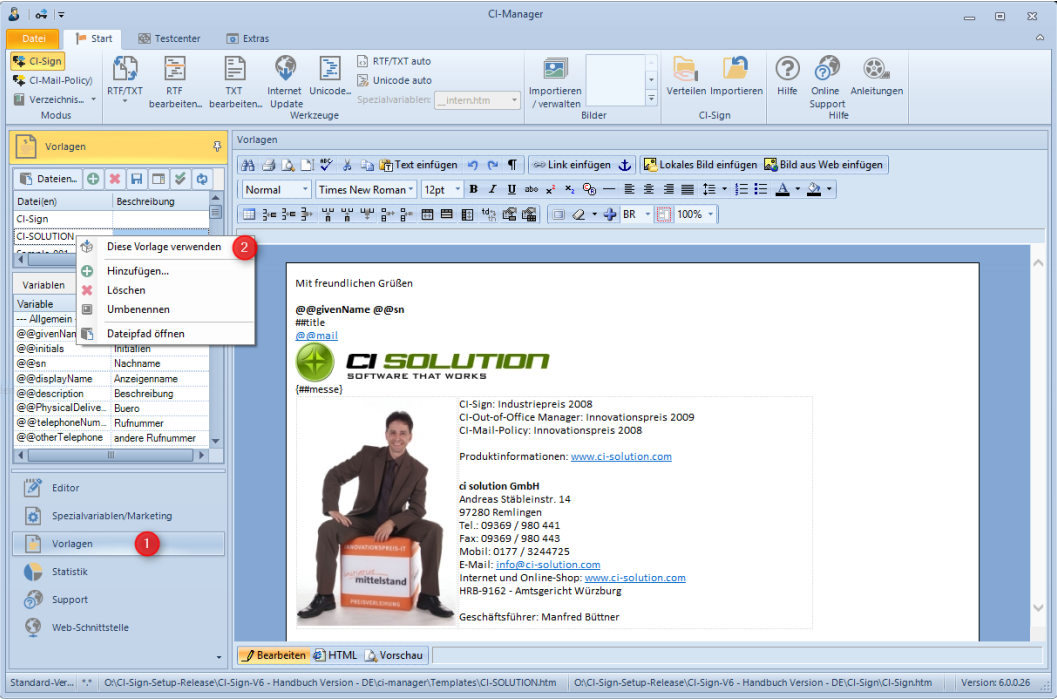Image resolution: width=1057 pixels, height=699 pixels.
Task: Click the Internet Update ribbon icon
Action: (x=285, y=81)
